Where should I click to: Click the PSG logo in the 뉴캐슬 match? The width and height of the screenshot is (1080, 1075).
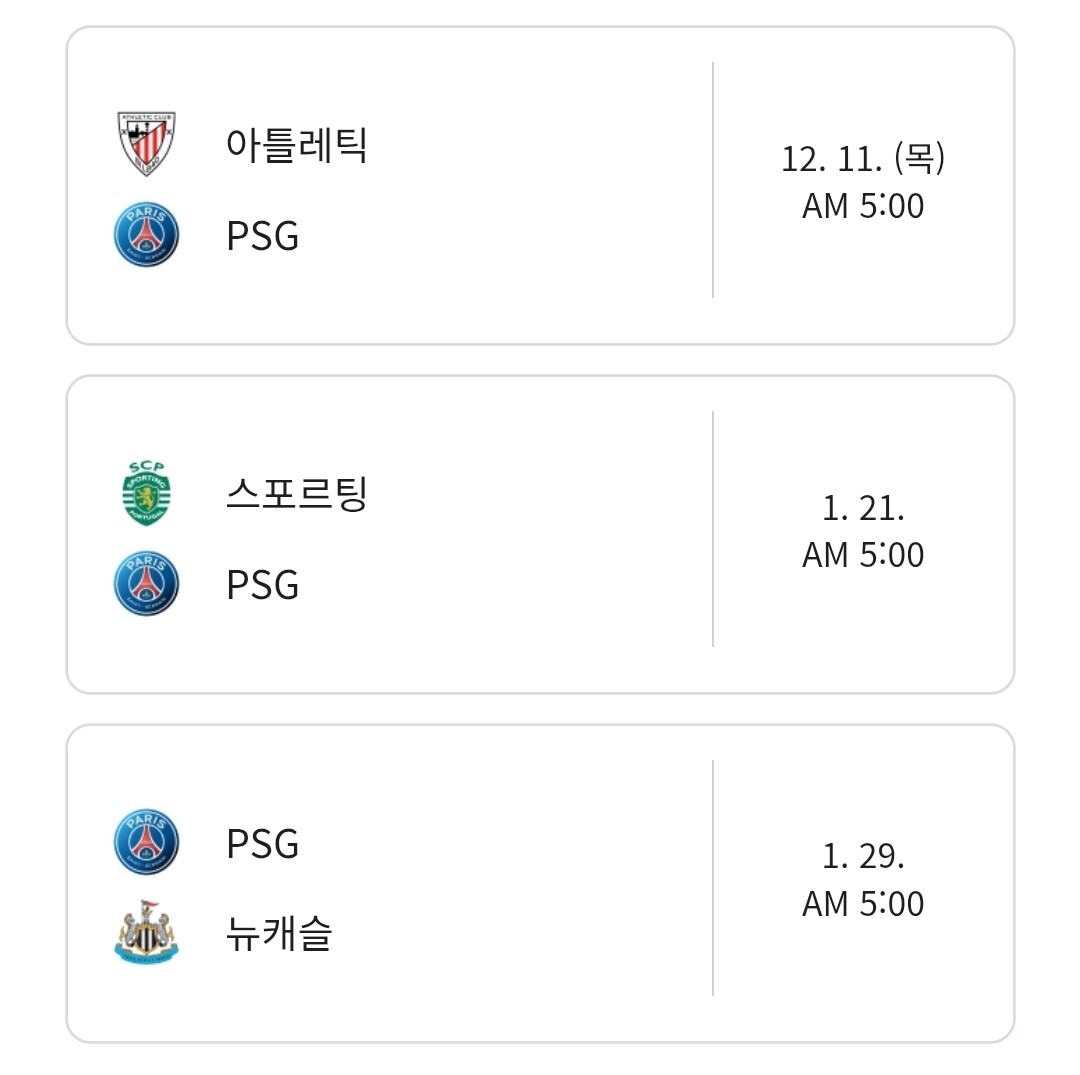[146, 842]
